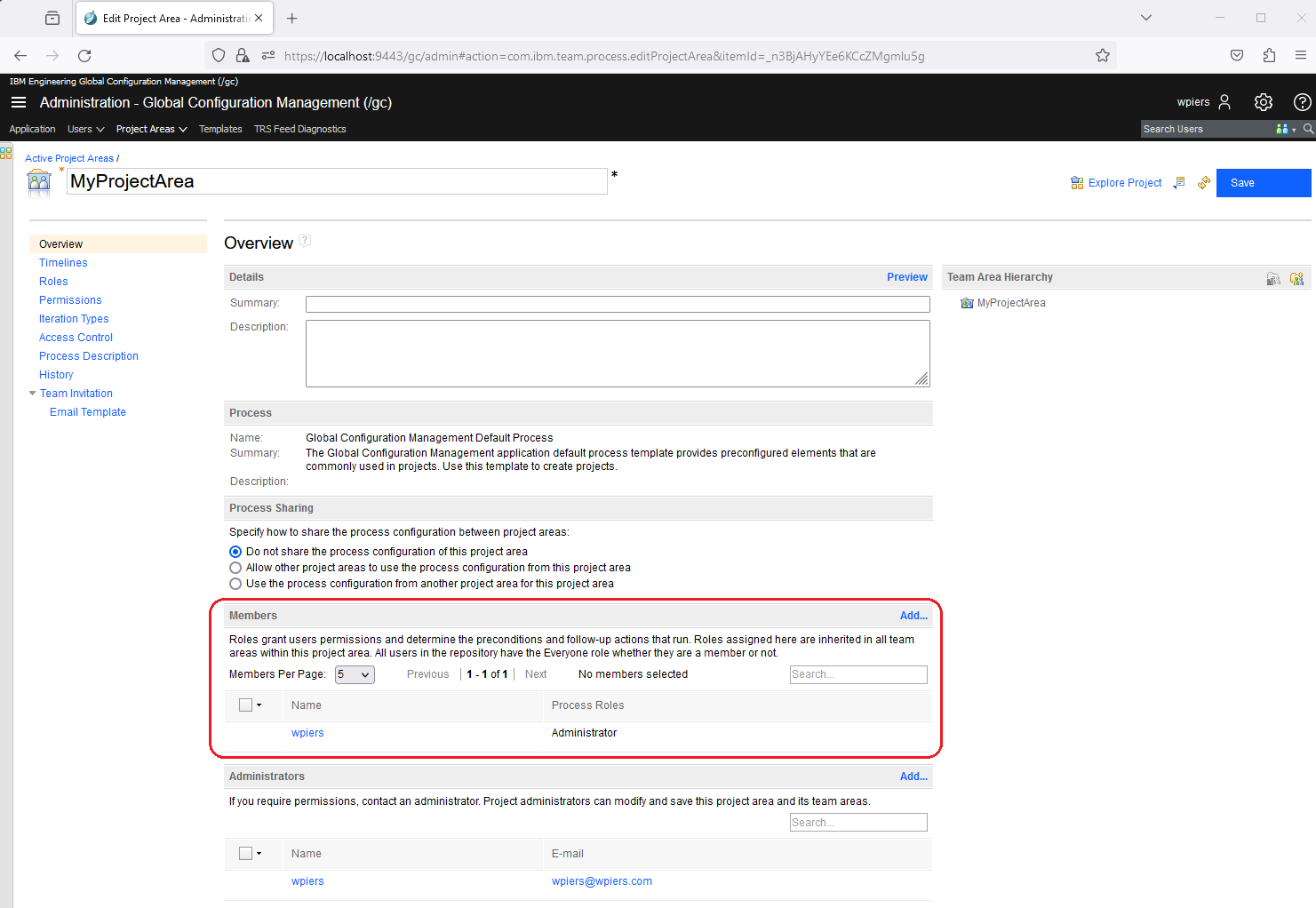Open the Firefox View button
The width and height of the screenshot is (1316, 908).
[x=52, y=18]
